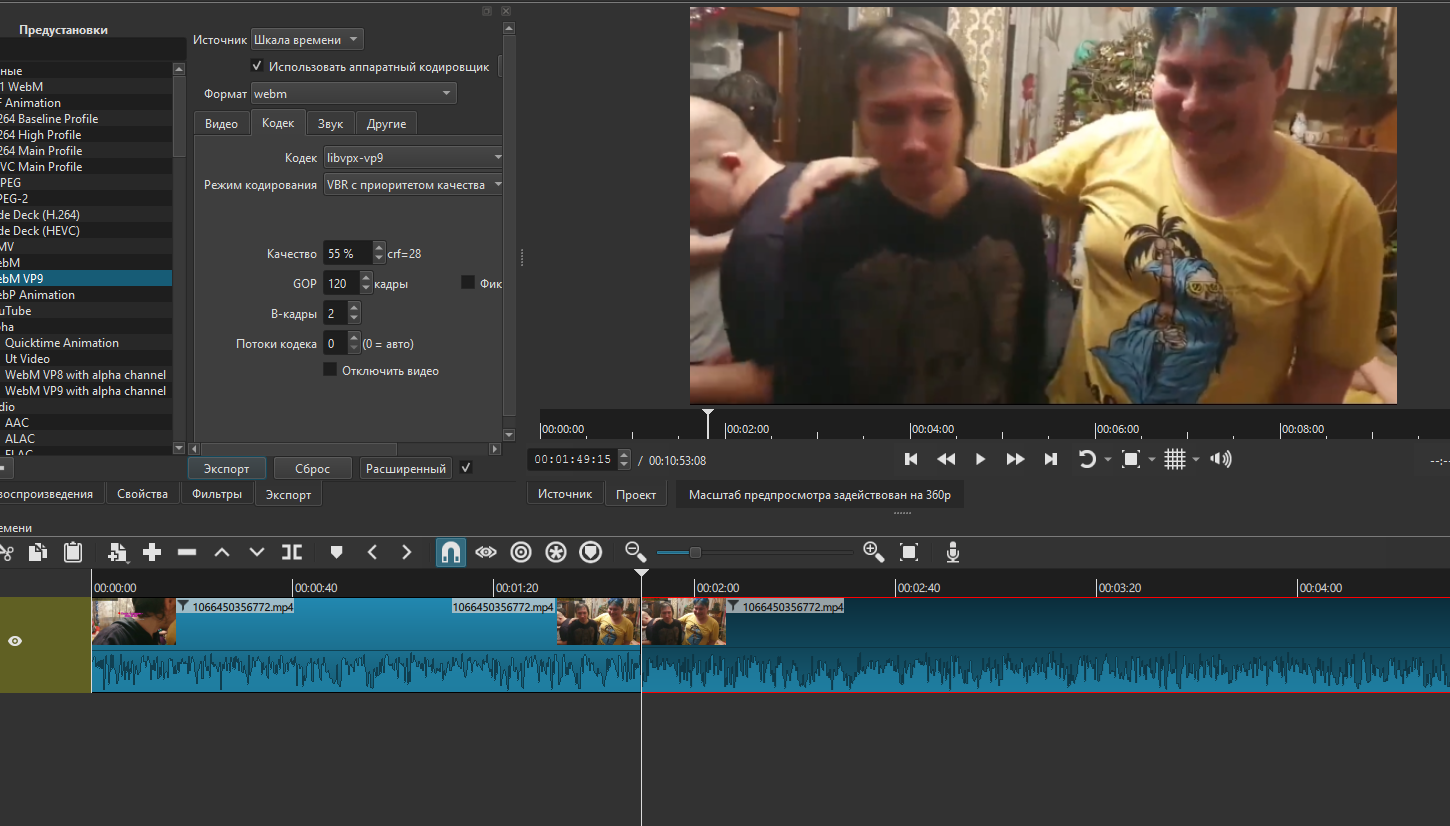Select the 'Ut Video' preset

coord(27,358)
